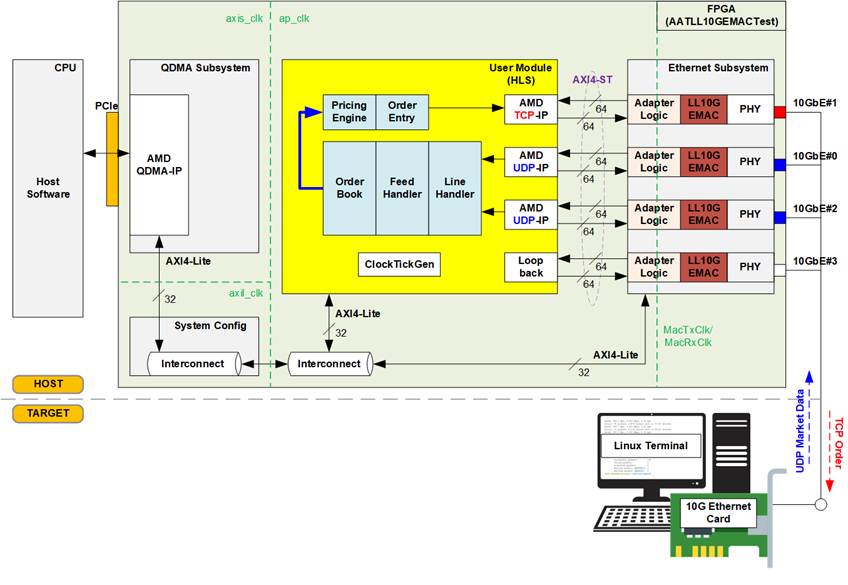
Task: Click the black PC tower icon
Action: pyautogui.click(x=731, y=454)
